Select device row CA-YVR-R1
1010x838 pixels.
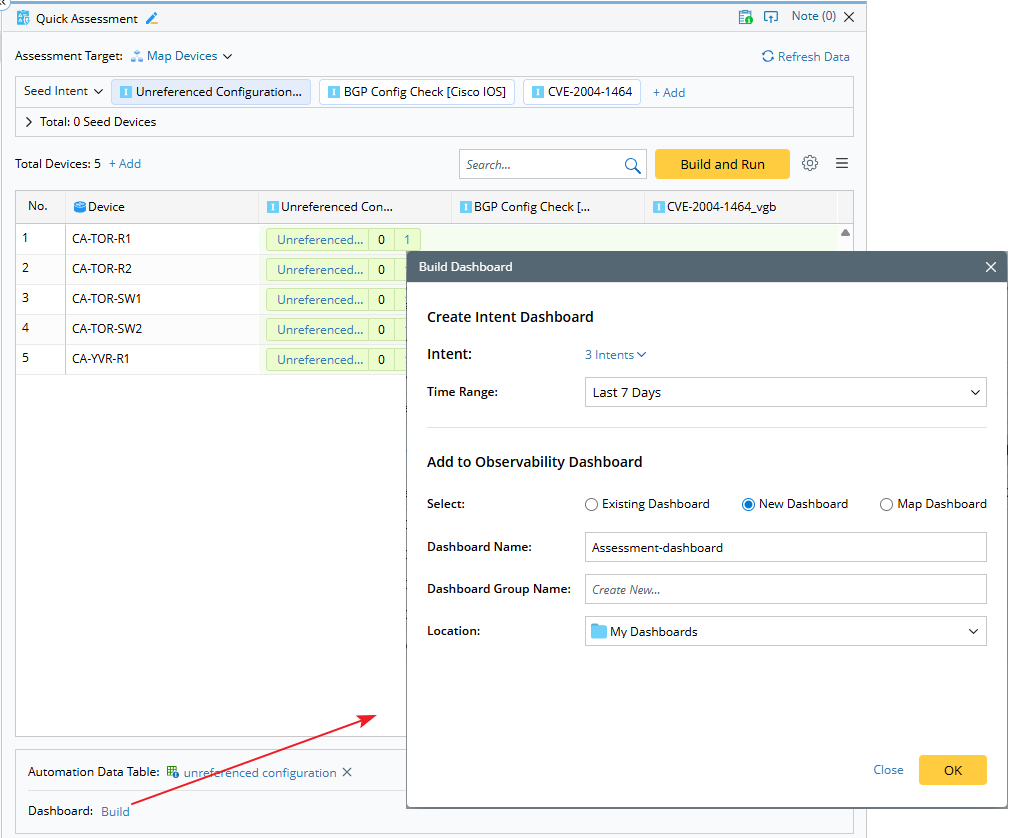point(100,359)
